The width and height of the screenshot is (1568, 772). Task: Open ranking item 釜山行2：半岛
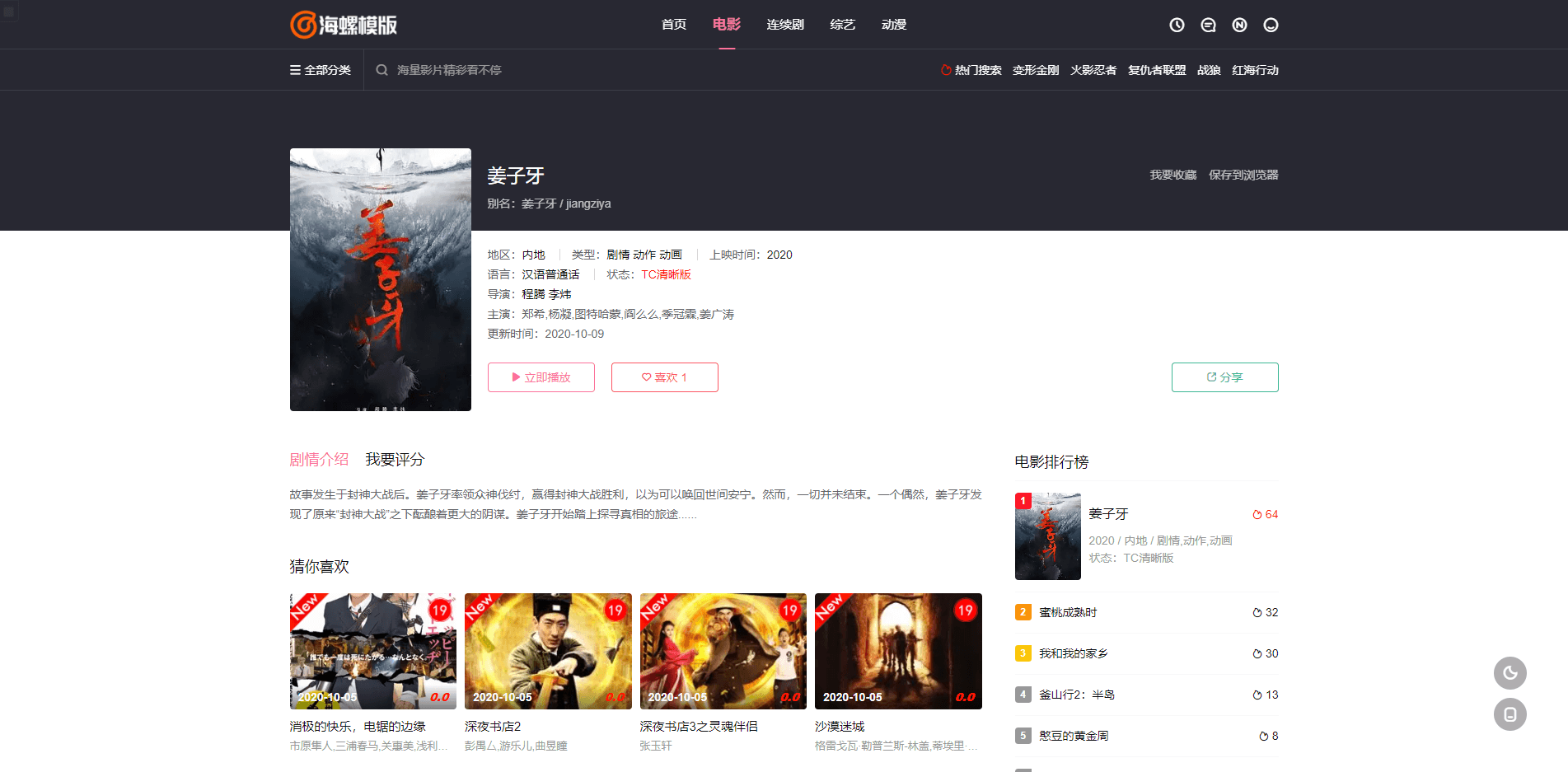coord(1077,695)
